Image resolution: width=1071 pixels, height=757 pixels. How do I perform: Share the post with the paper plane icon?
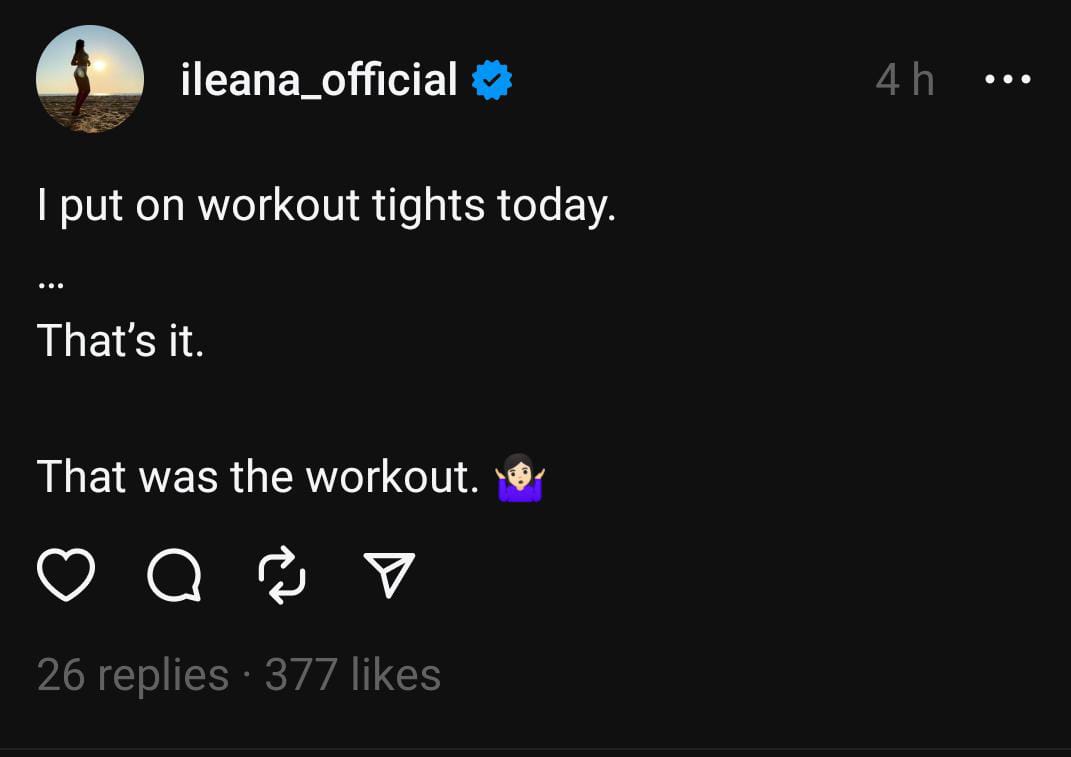[389, 575]
